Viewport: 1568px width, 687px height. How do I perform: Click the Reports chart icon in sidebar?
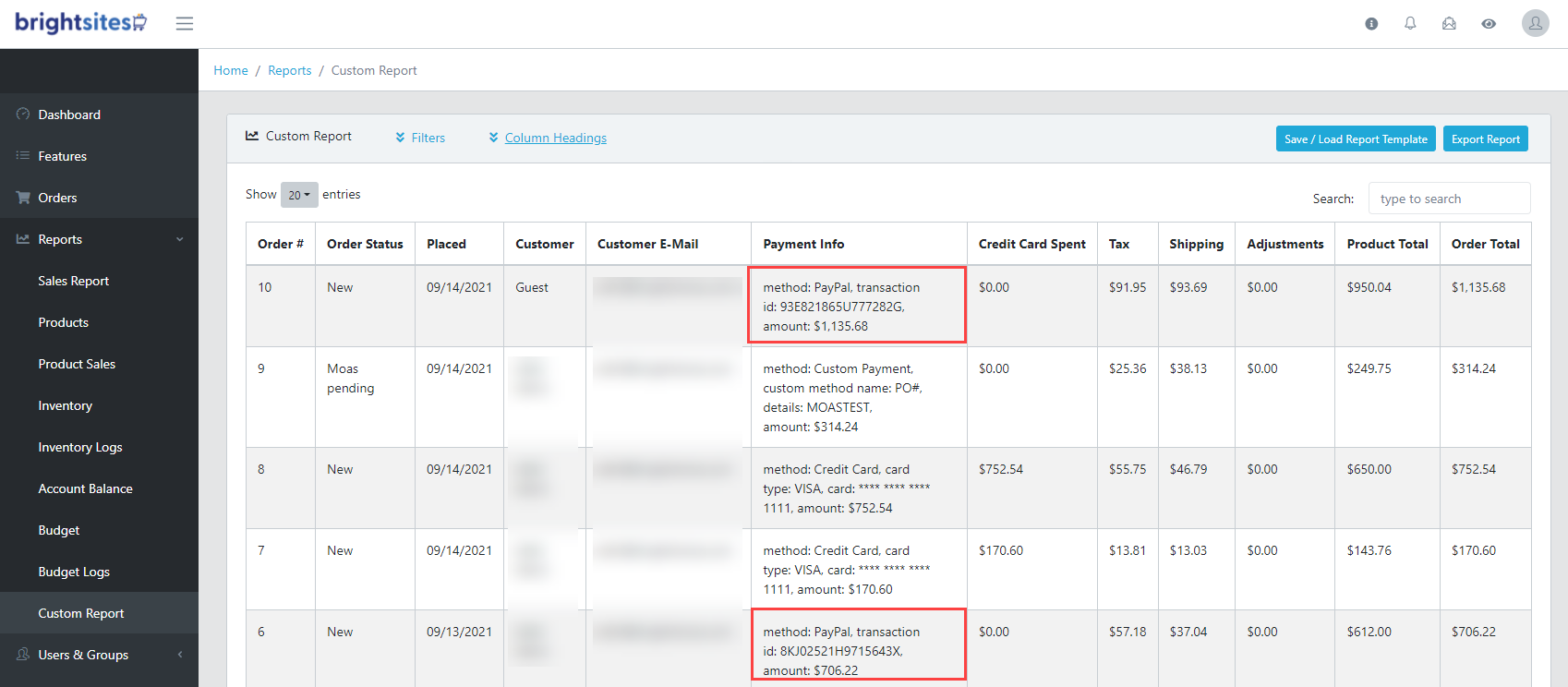click(x=23, y=239)
